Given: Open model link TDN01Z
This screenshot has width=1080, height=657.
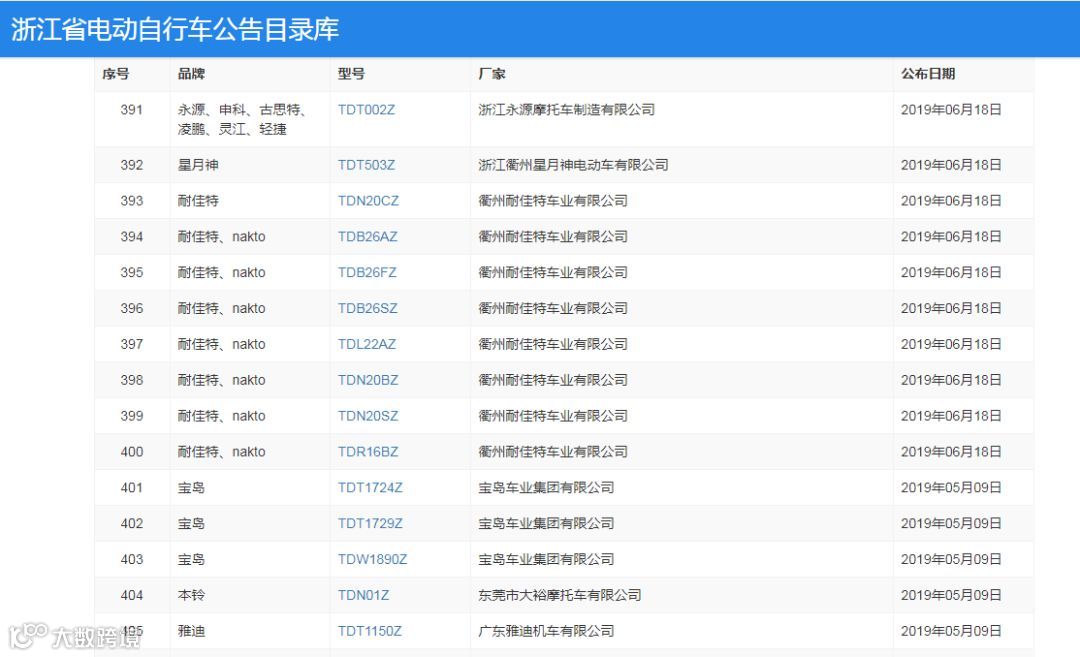Looking at the screenshot, I should (x=363, y=594).
